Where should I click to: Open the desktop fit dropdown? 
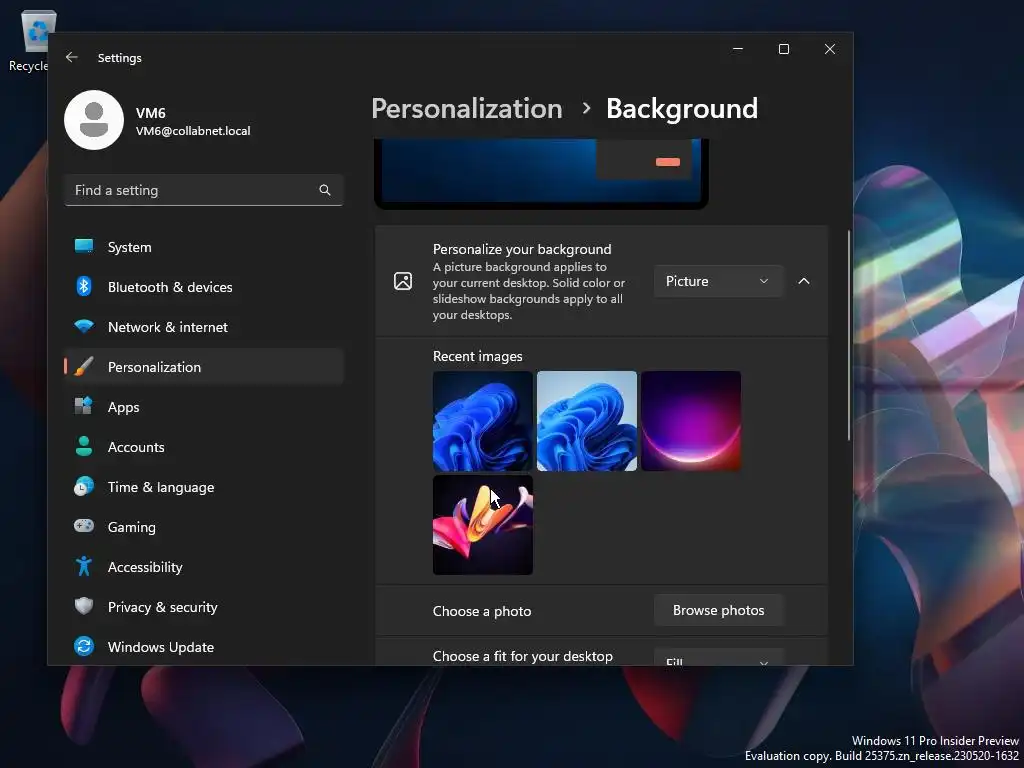coord(718,657)
